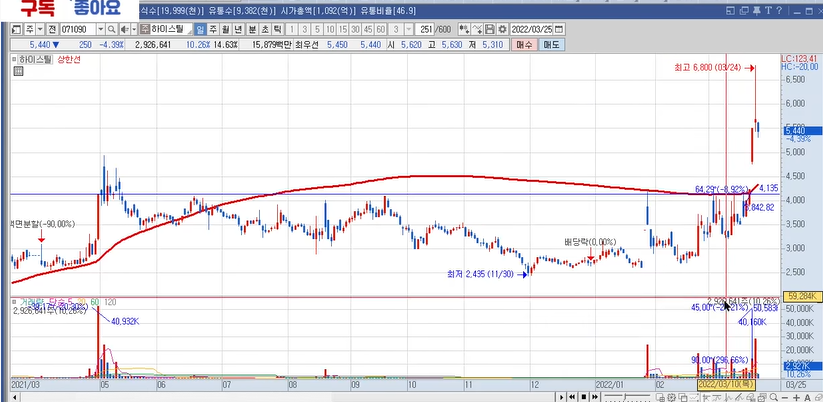Click the 매도 sell button
823x402 pixels.
551,45
